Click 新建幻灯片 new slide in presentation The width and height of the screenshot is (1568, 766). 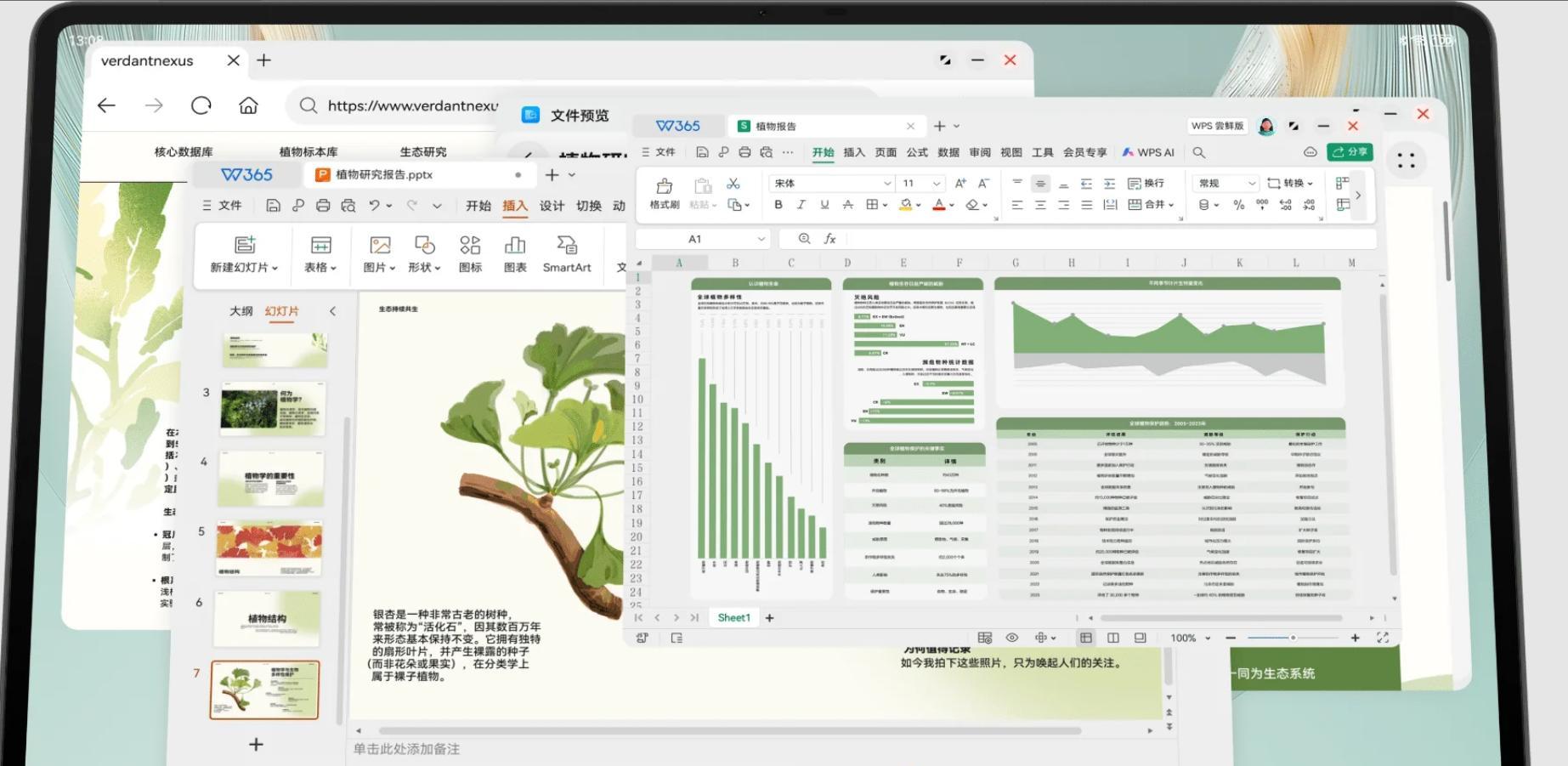coord(245,254)
